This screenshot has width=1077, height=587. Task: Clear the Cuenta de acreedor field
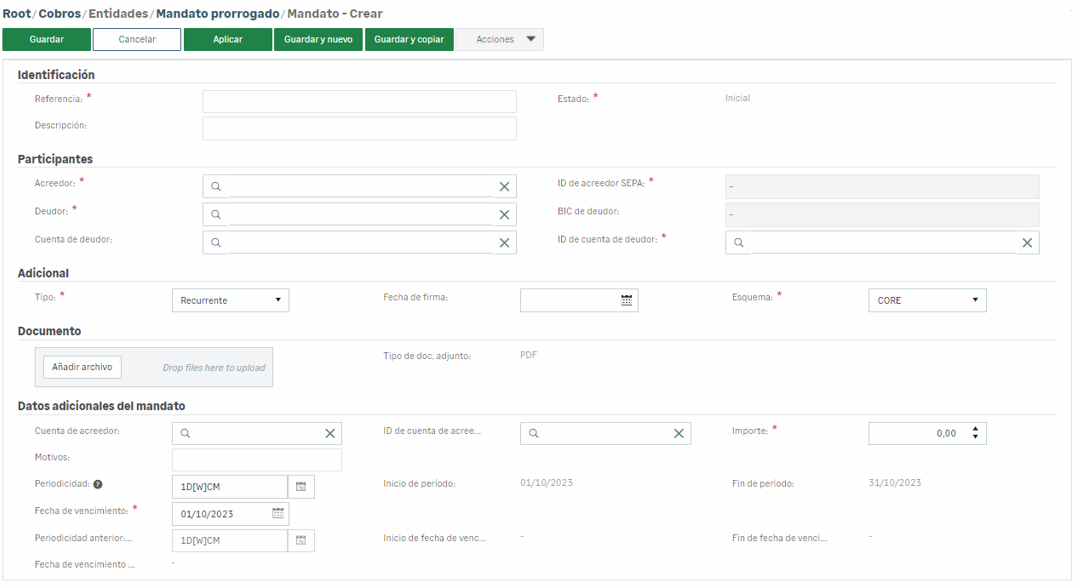[330, 433]
